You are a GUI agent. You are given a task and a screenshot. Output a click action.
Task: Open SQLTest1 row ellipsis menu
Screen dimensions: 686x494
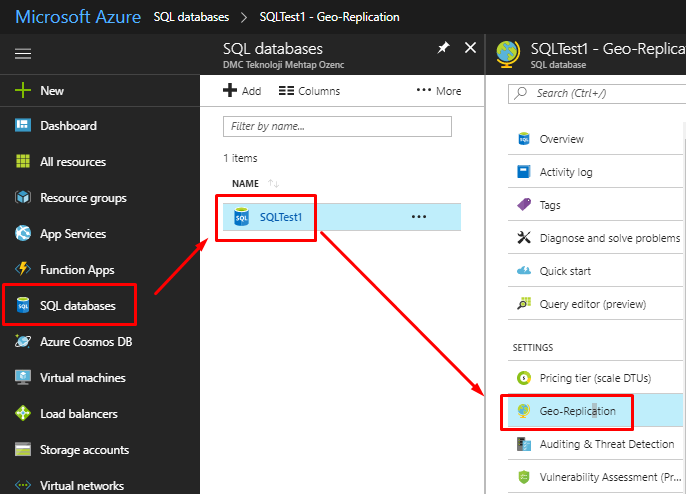click(x=419, y=217)
